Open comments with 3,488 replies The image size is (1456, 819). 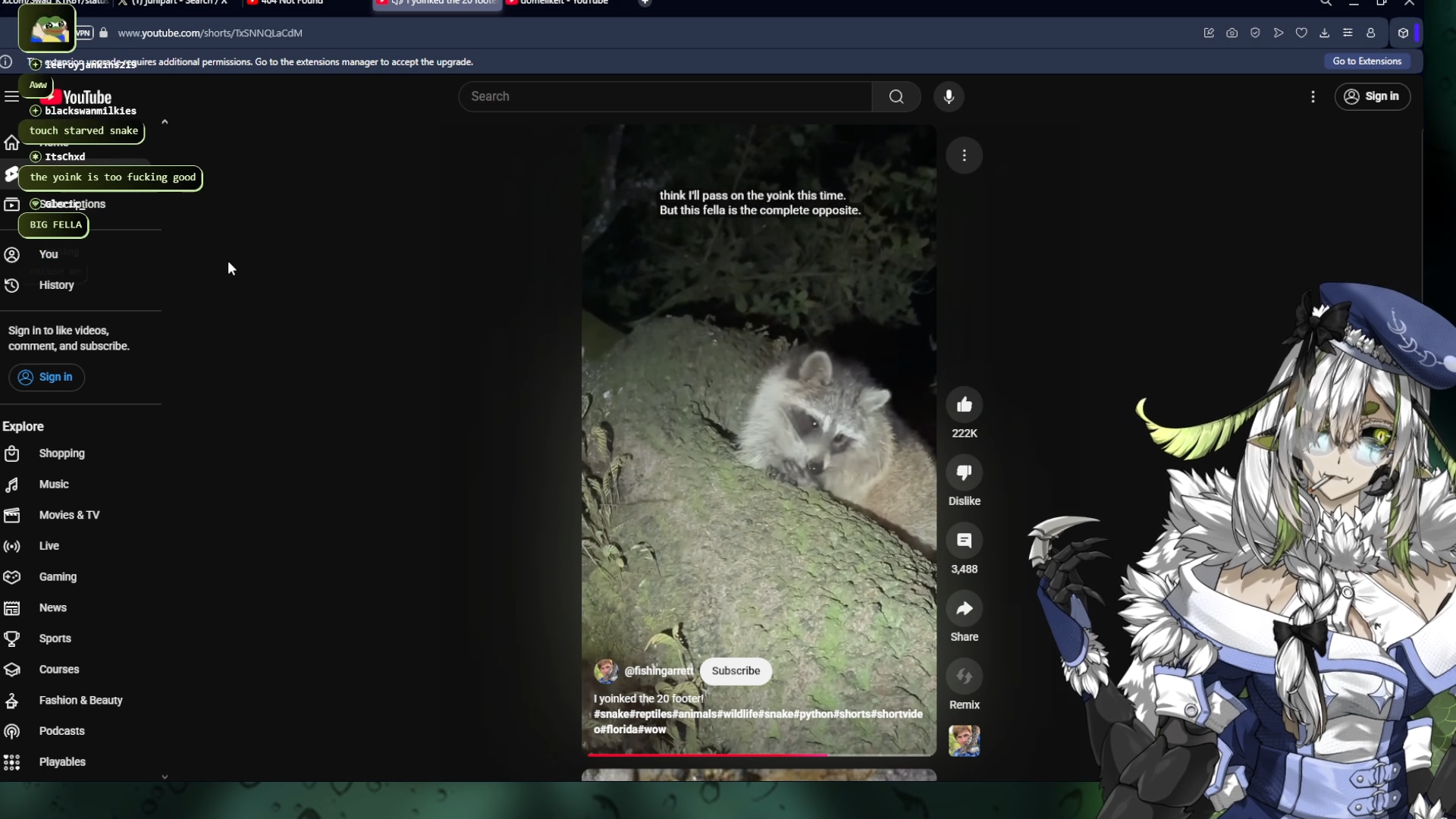pyautogui.click(x=964, y=541)
